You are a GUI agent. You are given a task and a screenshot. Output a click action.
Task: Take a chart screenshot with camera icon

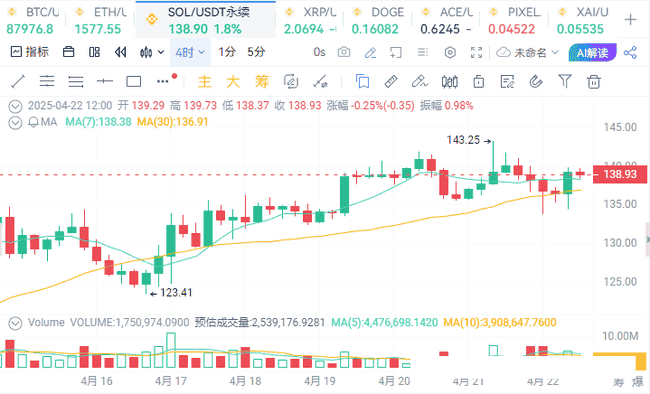(344, 52)
